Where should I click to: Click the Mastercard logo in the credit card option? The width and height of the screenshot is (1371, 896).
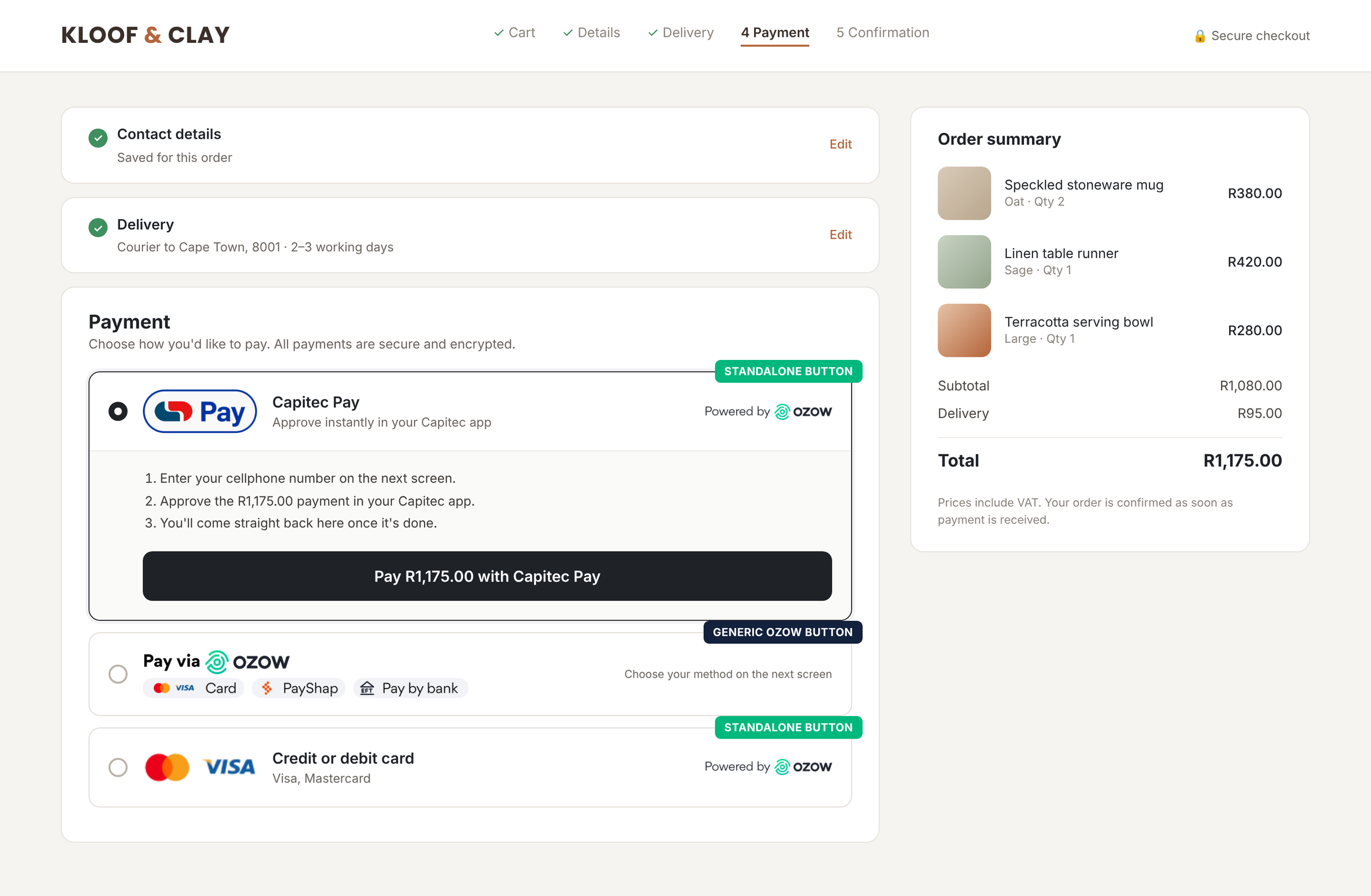point(167,767)
